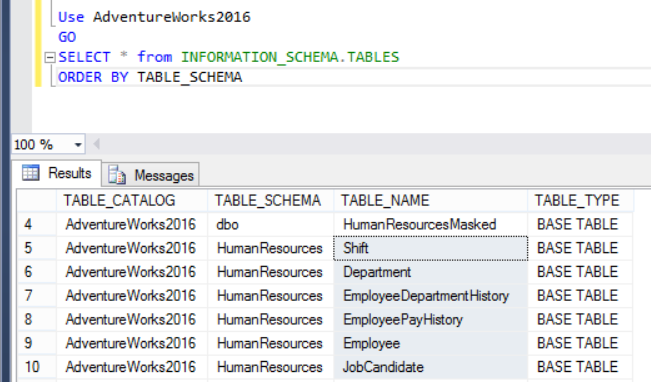Collapse the SELECT statement outline block

coord(50,57)
